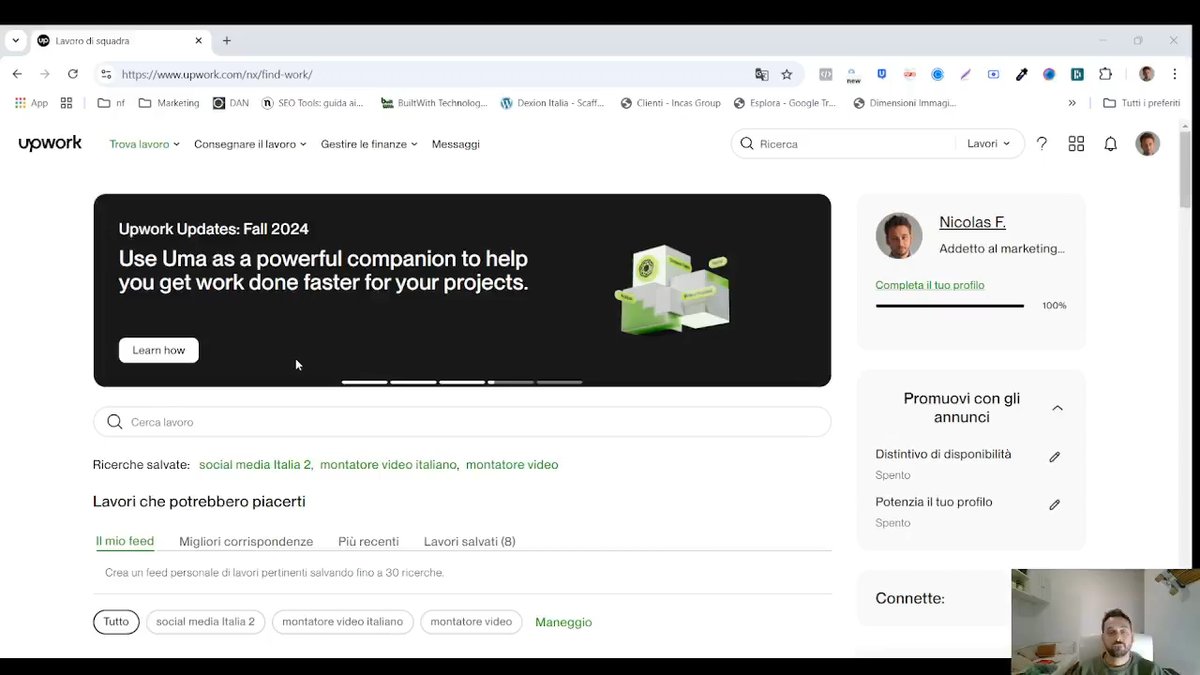Collapse the Promuovi con gli annunci section

coord(1057,408)
